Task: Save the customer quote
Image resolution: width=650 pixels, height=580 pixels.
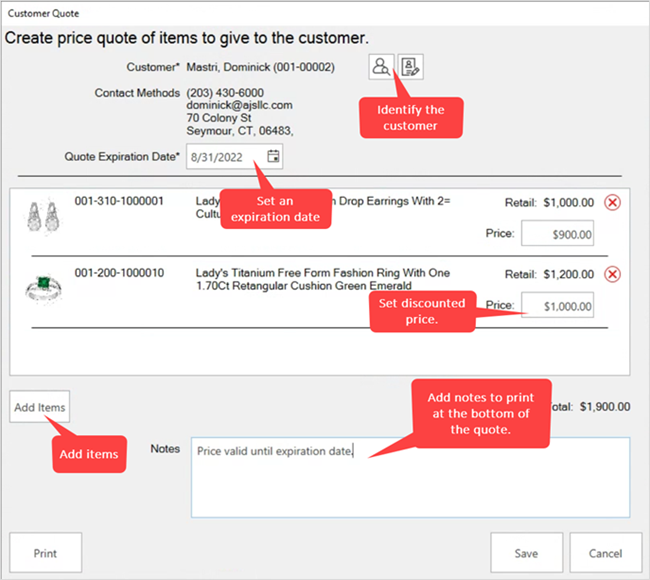Action: (x=526, y=553)
